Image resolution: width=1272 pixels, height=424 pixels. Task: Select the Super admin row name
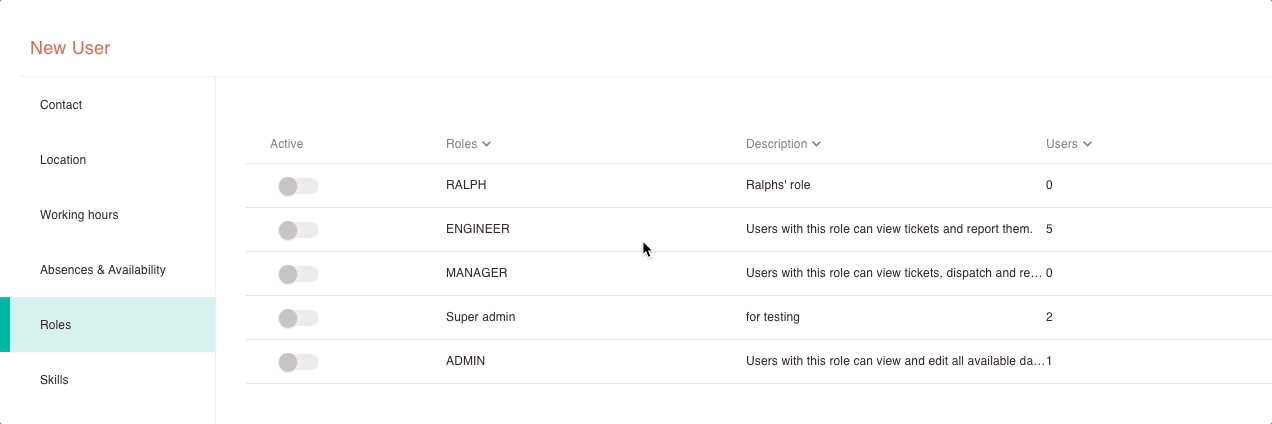(x=480, y=317)
